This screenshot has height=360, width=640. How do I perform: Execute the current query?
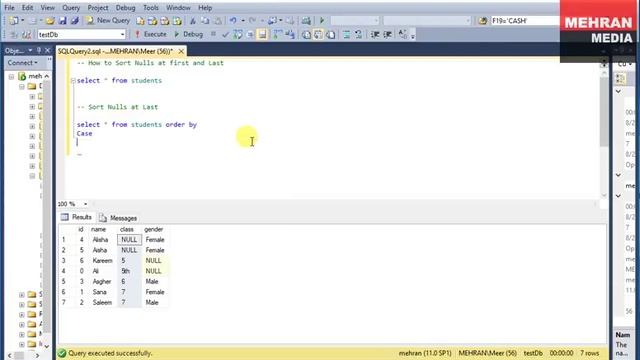(151, 34)
